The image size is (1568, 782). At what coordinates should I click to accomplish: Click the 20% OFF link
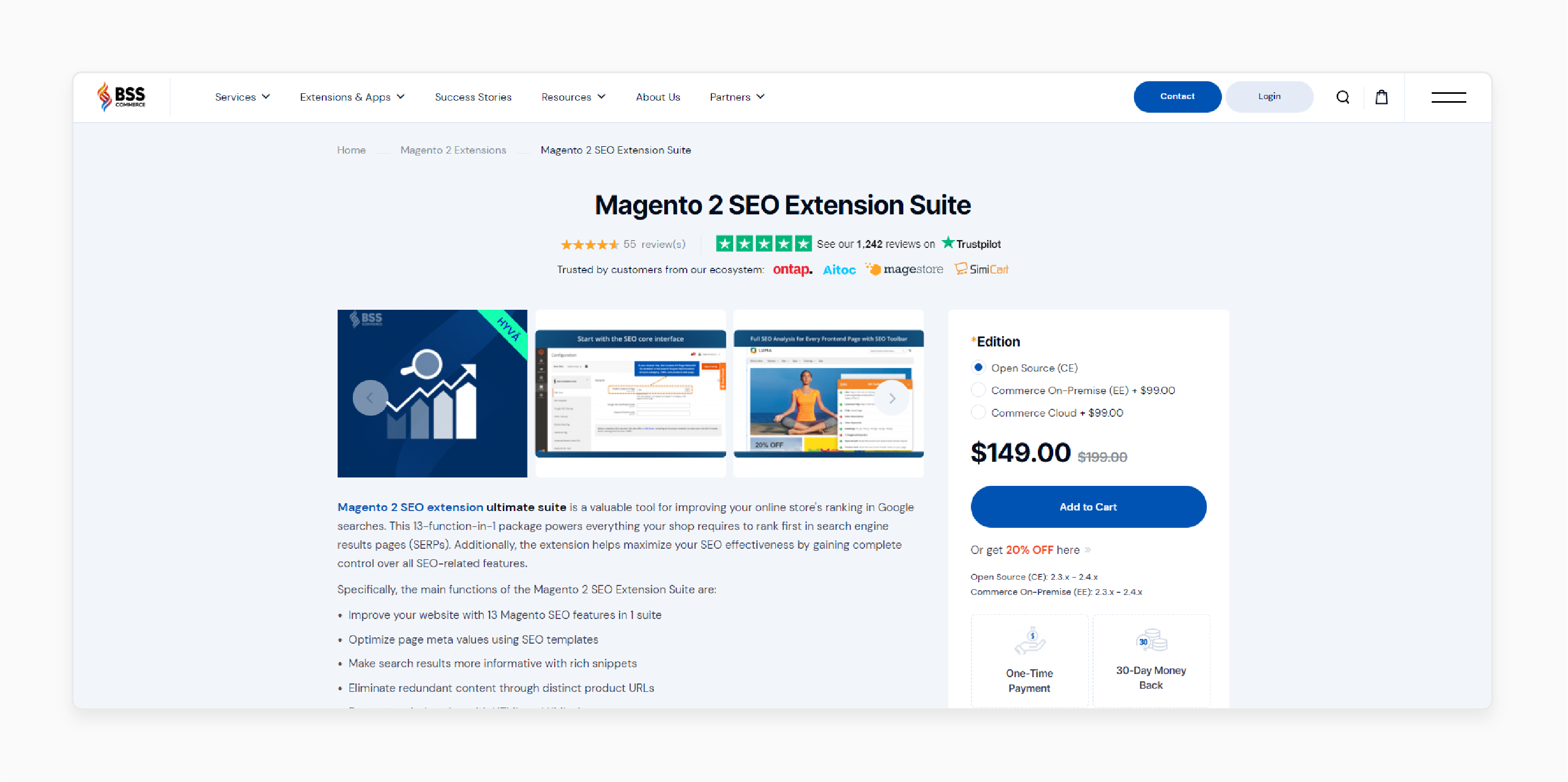(1029, 549)
